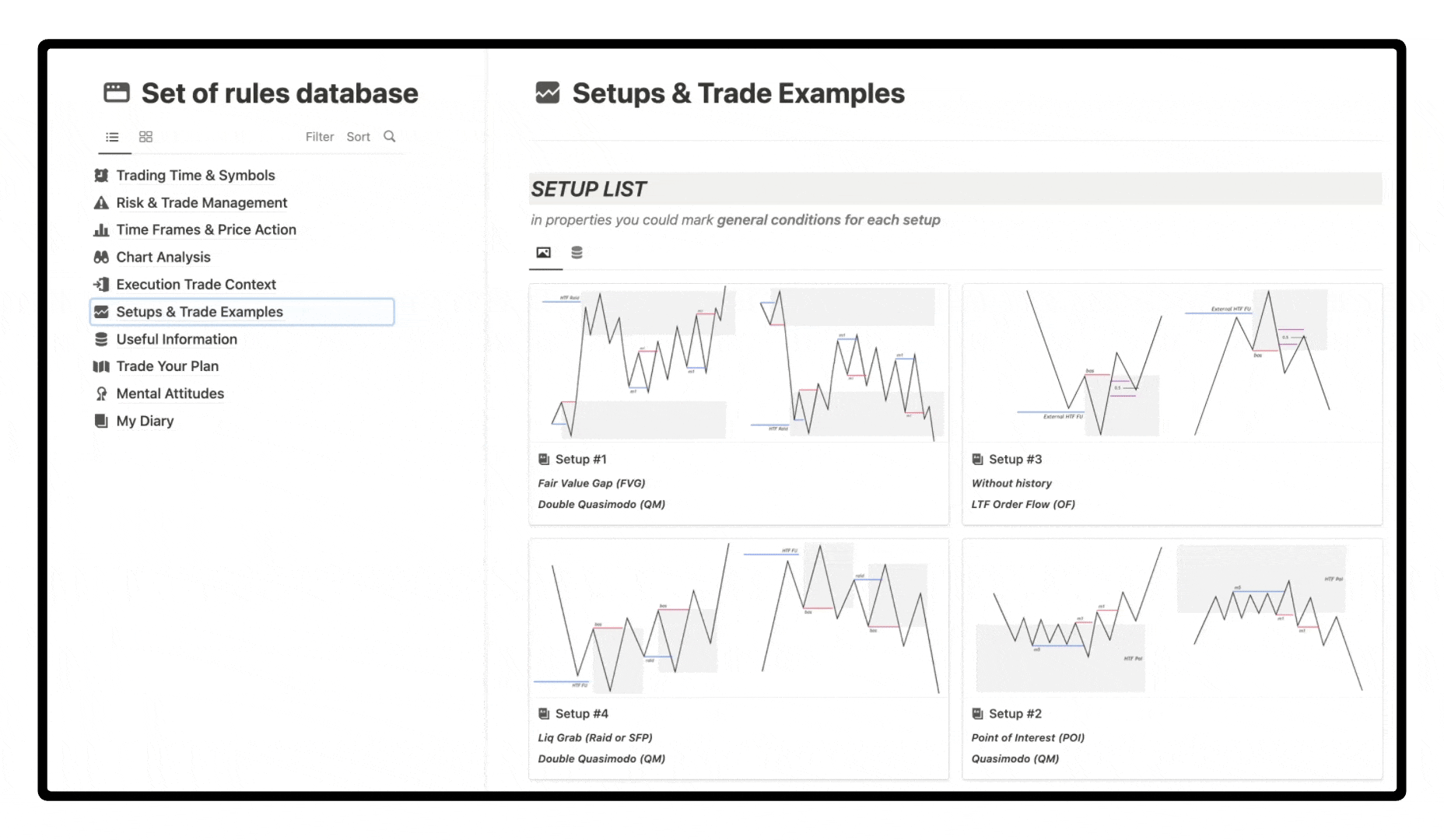Go to Time Frames & Price Action
Image resolution: width=1444 pixels, height=840 pixels.
pyautogui.click(x=206, y=230)
